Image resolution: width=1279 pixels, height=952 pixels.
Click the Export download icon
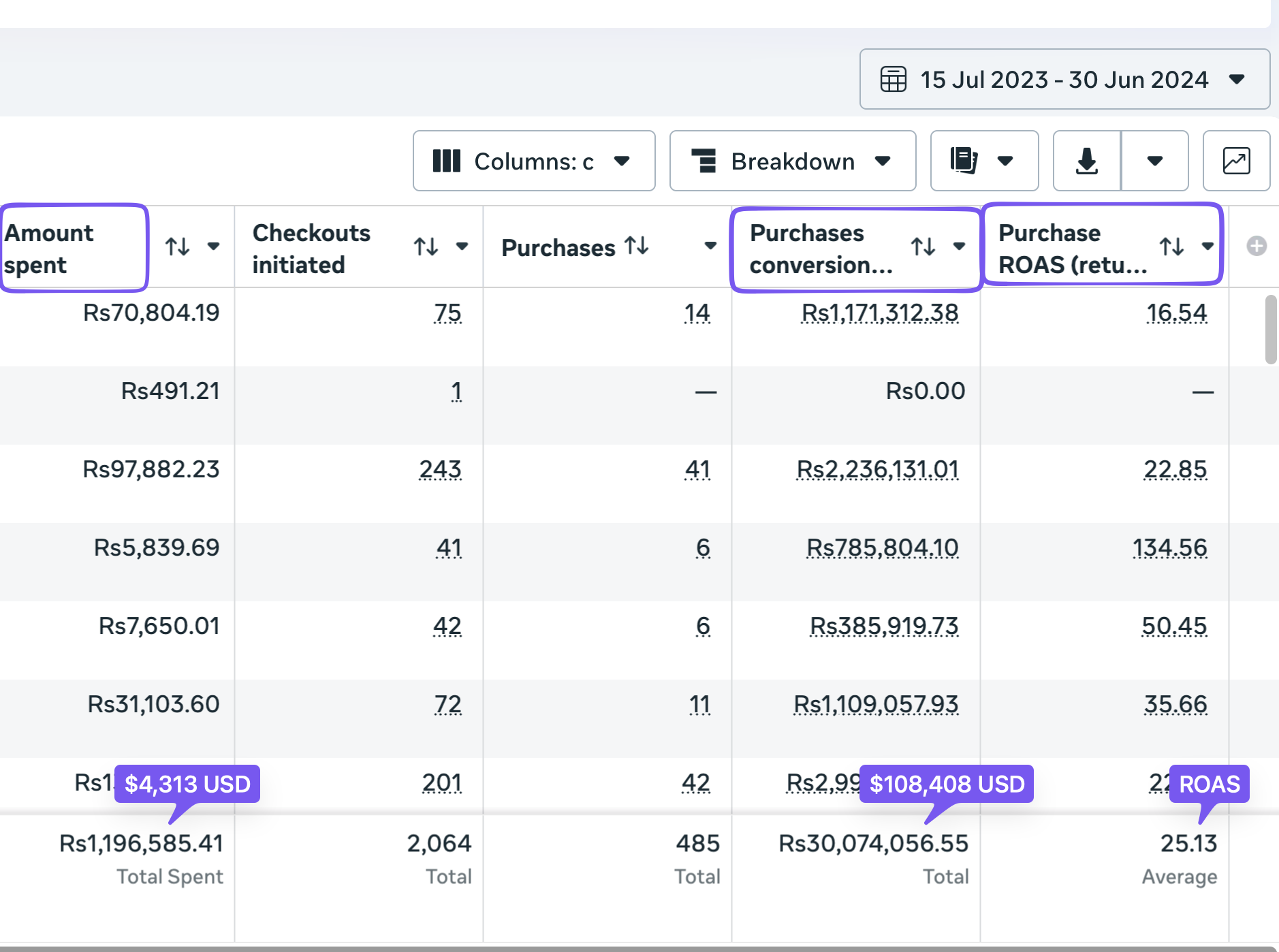point(1086,161)
